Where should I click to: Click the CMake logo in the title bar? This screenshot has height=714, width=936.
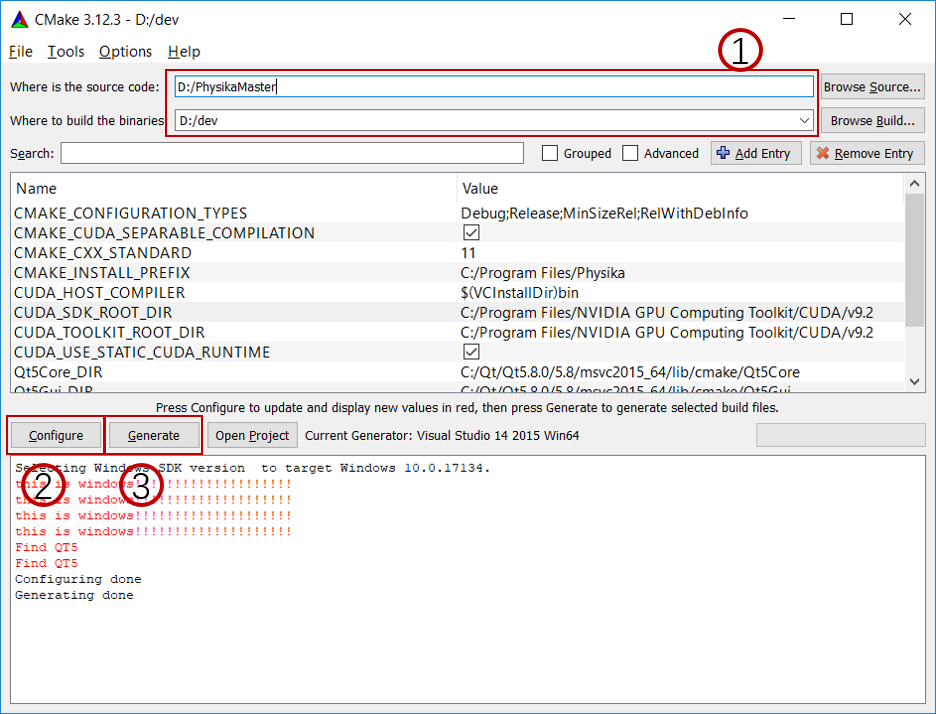click(x=20, y=20)
